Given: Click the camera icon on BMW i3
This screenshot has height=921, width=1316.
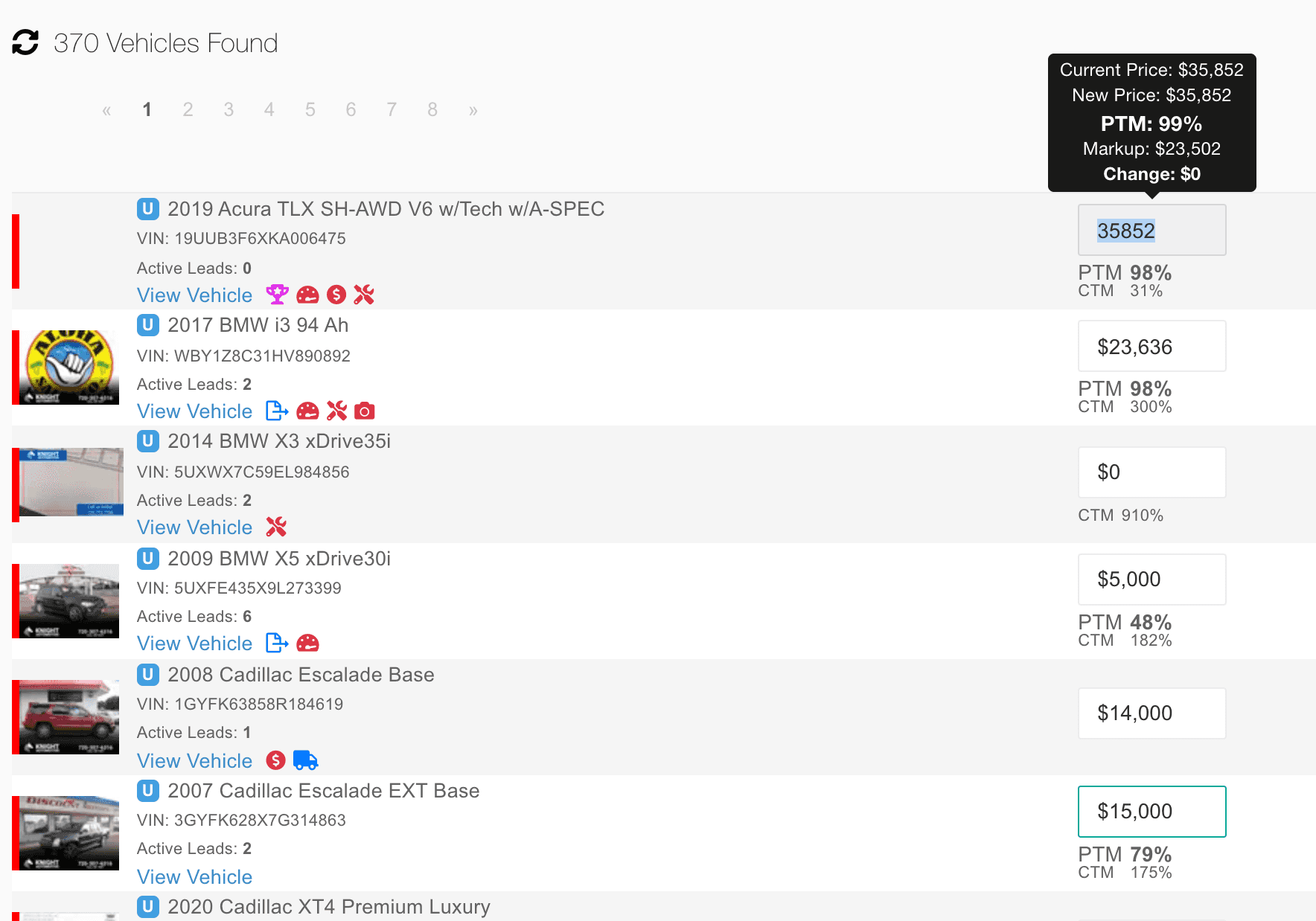Looking at the screenshot, I should pyautogui.click(x=365, y=411).
